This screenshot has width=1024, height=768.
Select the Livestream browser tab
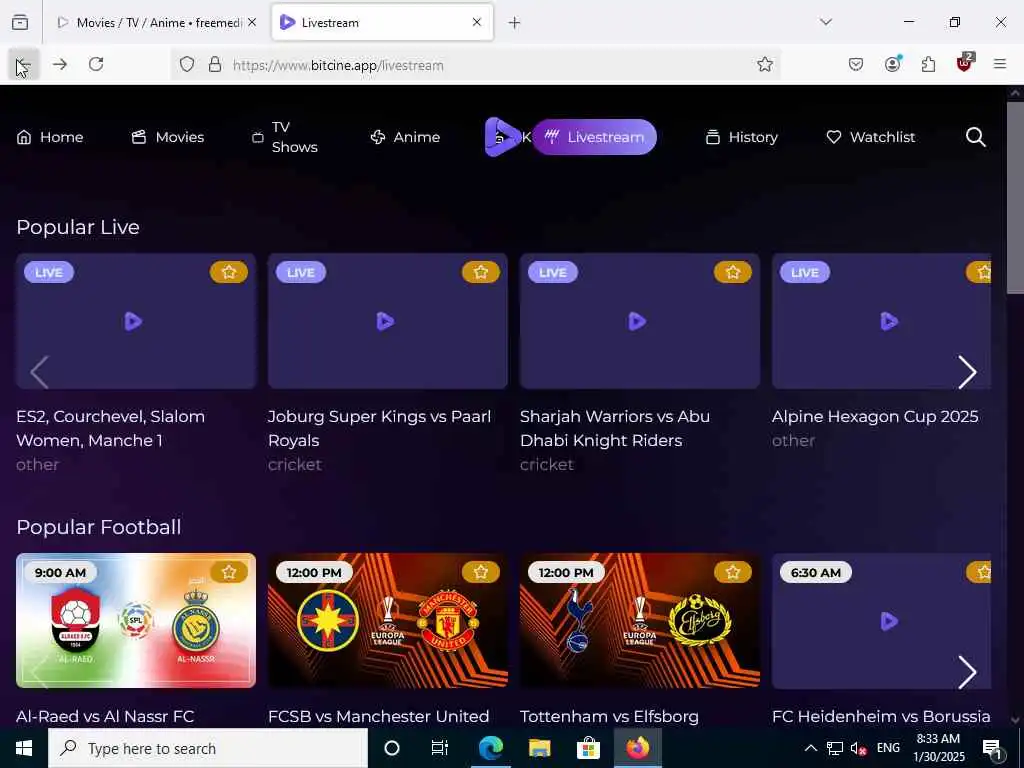(382, 23)
